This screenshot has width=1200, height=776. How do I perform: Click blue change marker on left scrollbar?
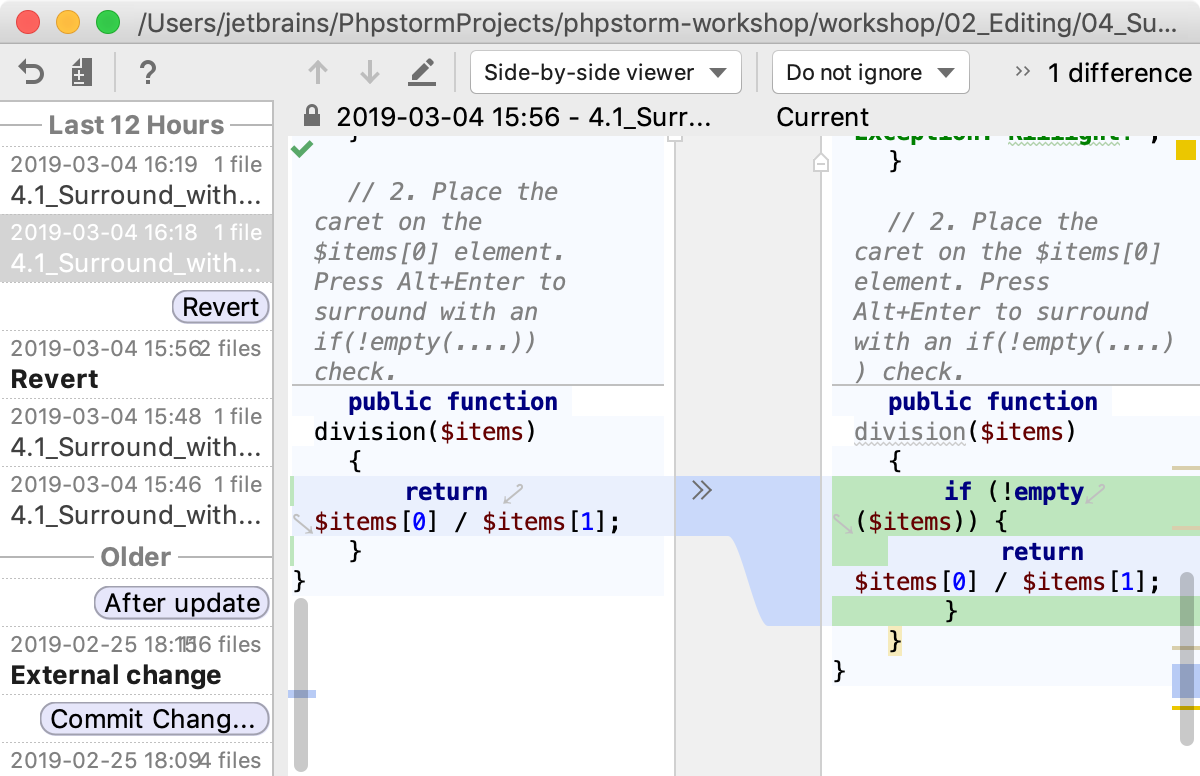tap(302, 693)
